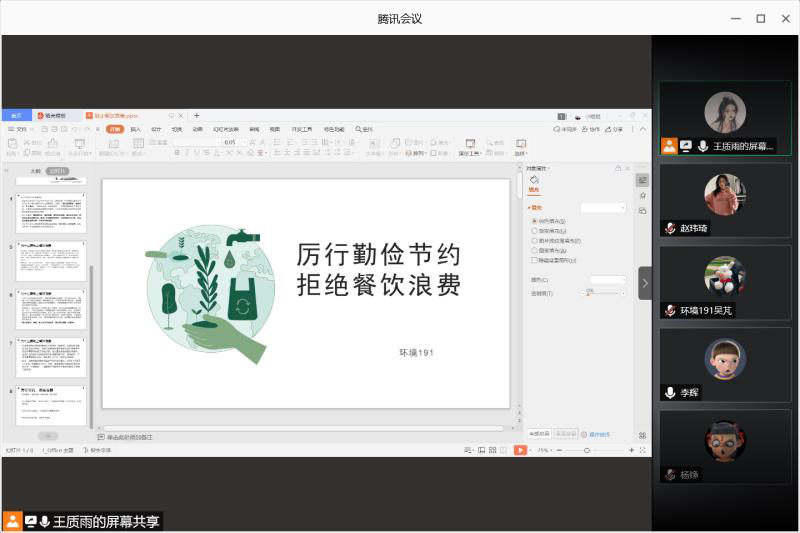Open the 插入 ribbon tab

point(135,129)
